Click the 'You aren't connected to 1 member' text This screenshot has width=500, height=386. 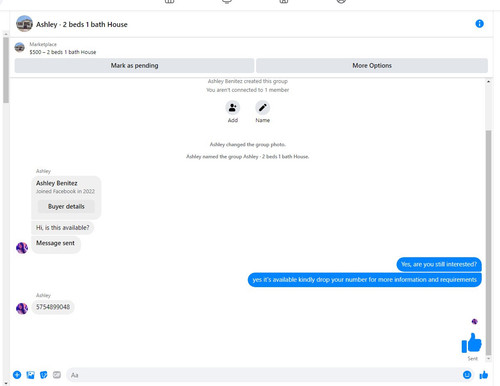point(248,90)
